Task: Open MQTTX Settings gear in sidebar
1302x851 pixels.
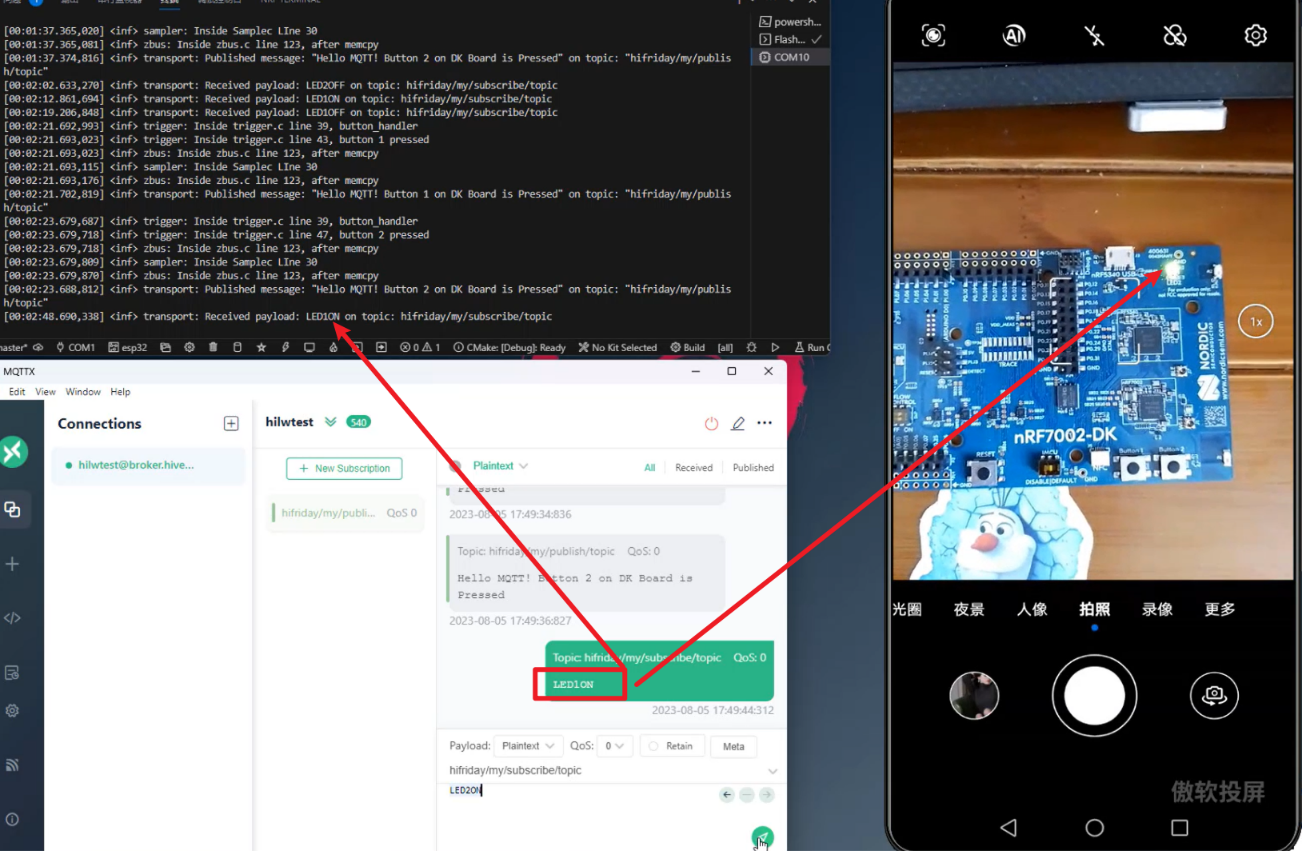Action: [12, 711]
